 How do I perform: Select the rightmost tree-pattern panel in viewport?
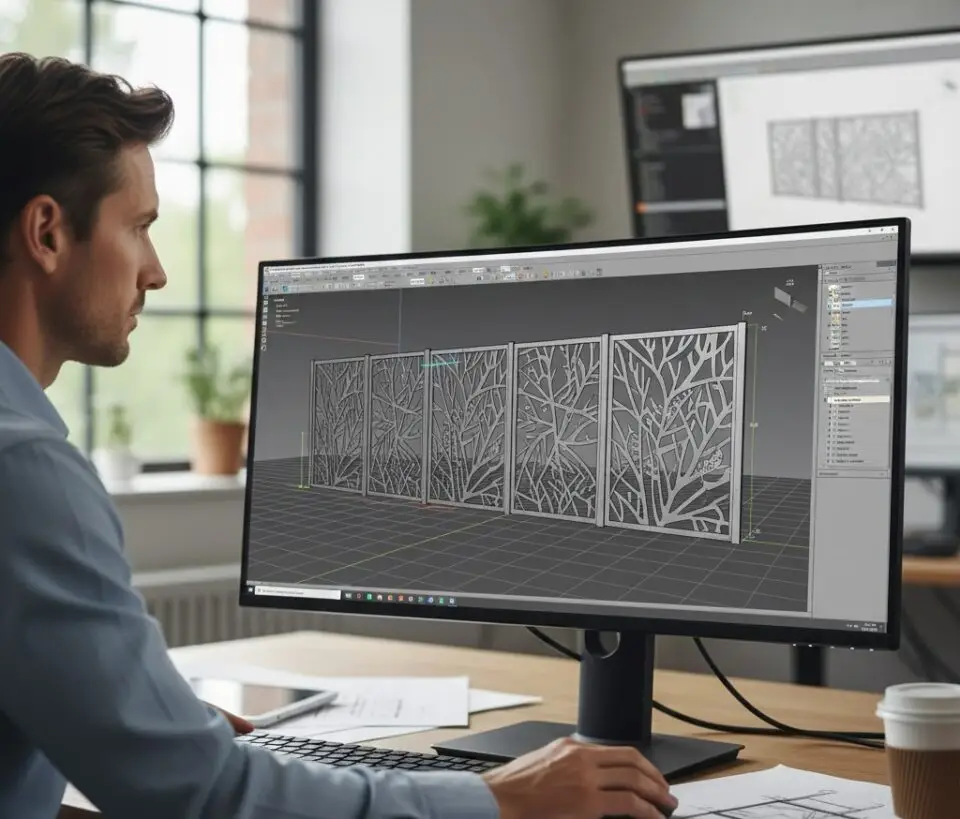point(675,430)
